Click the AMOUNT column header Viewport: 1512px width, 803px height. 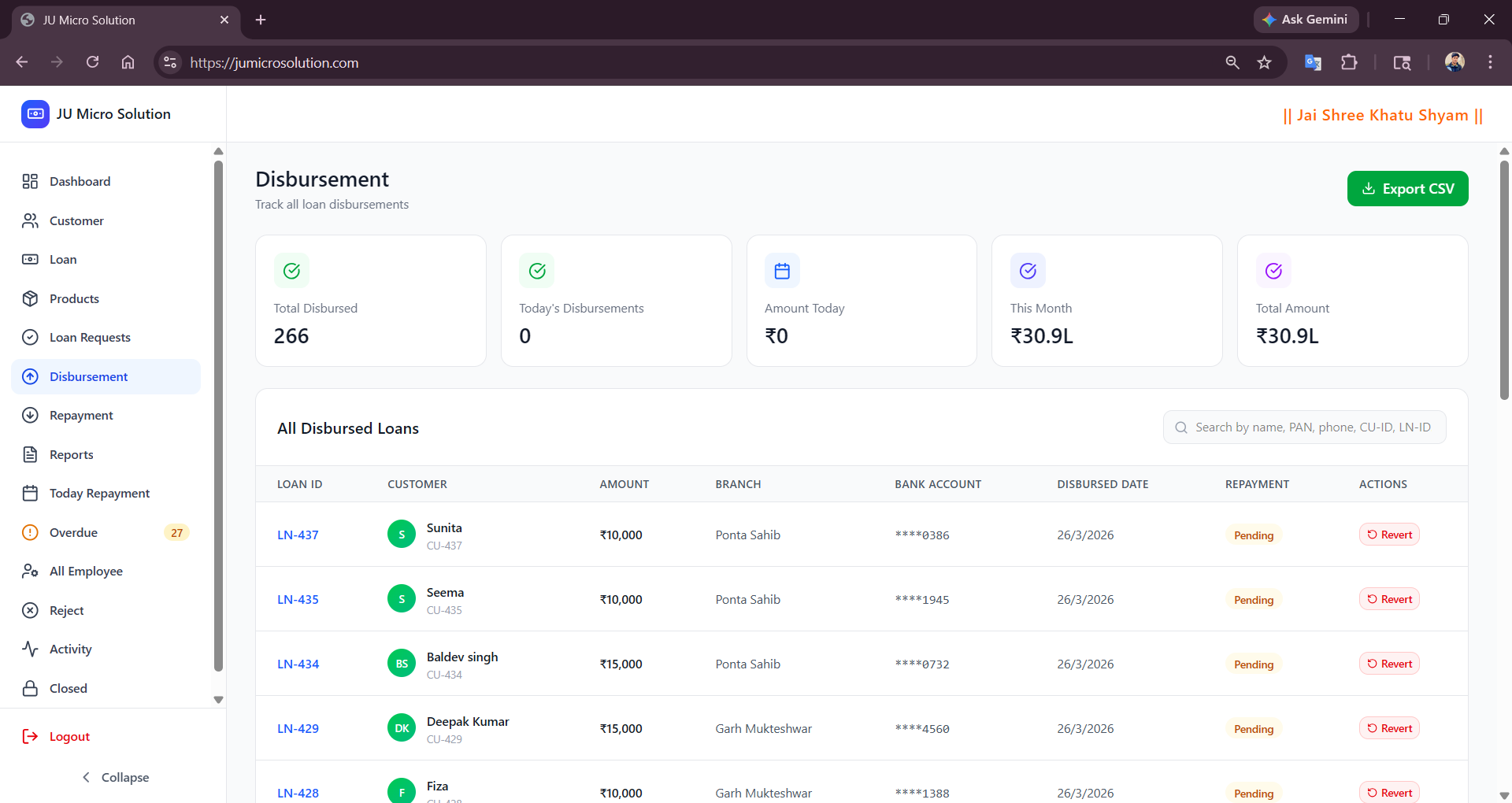pyautogui.click(x=624, y=484)
